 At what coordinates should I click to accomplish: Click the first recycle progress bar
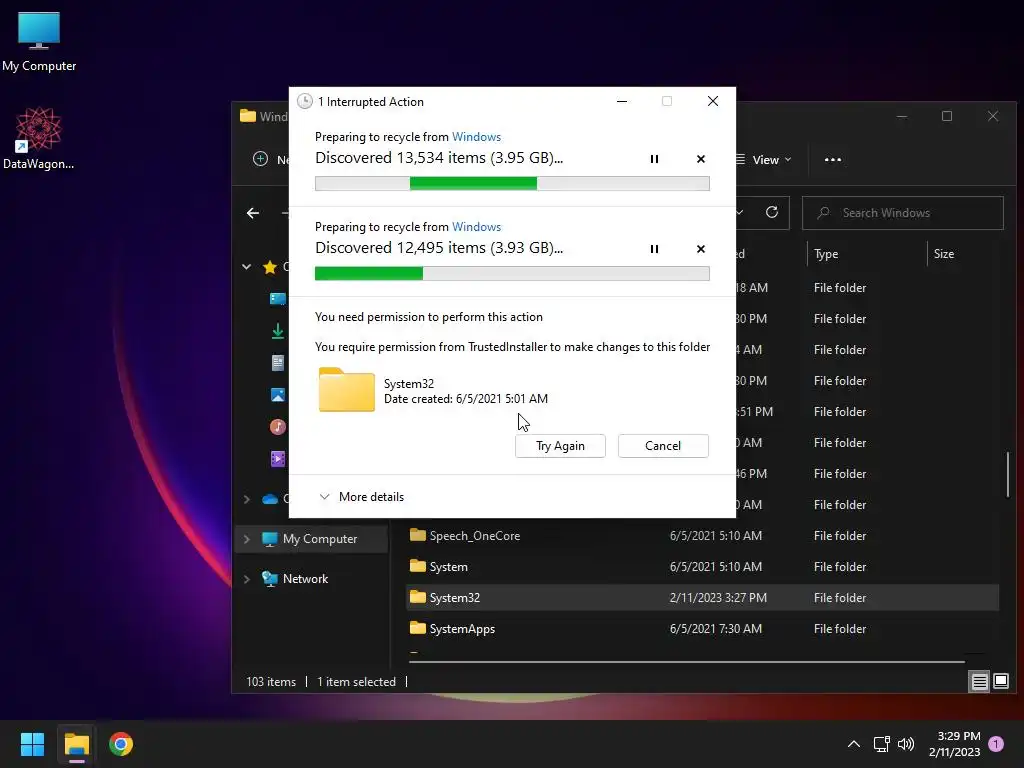(x=512, y=184)
